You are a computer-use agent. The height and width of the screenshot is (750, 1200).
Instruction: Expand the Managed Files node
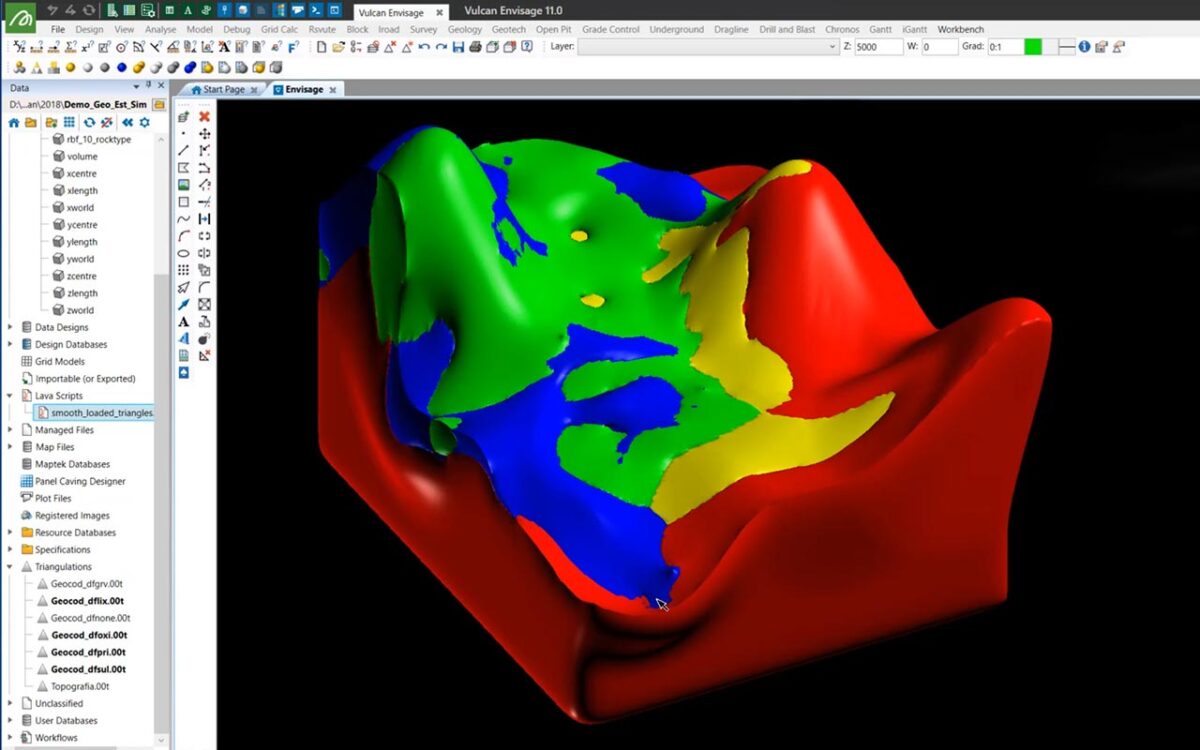11,430
